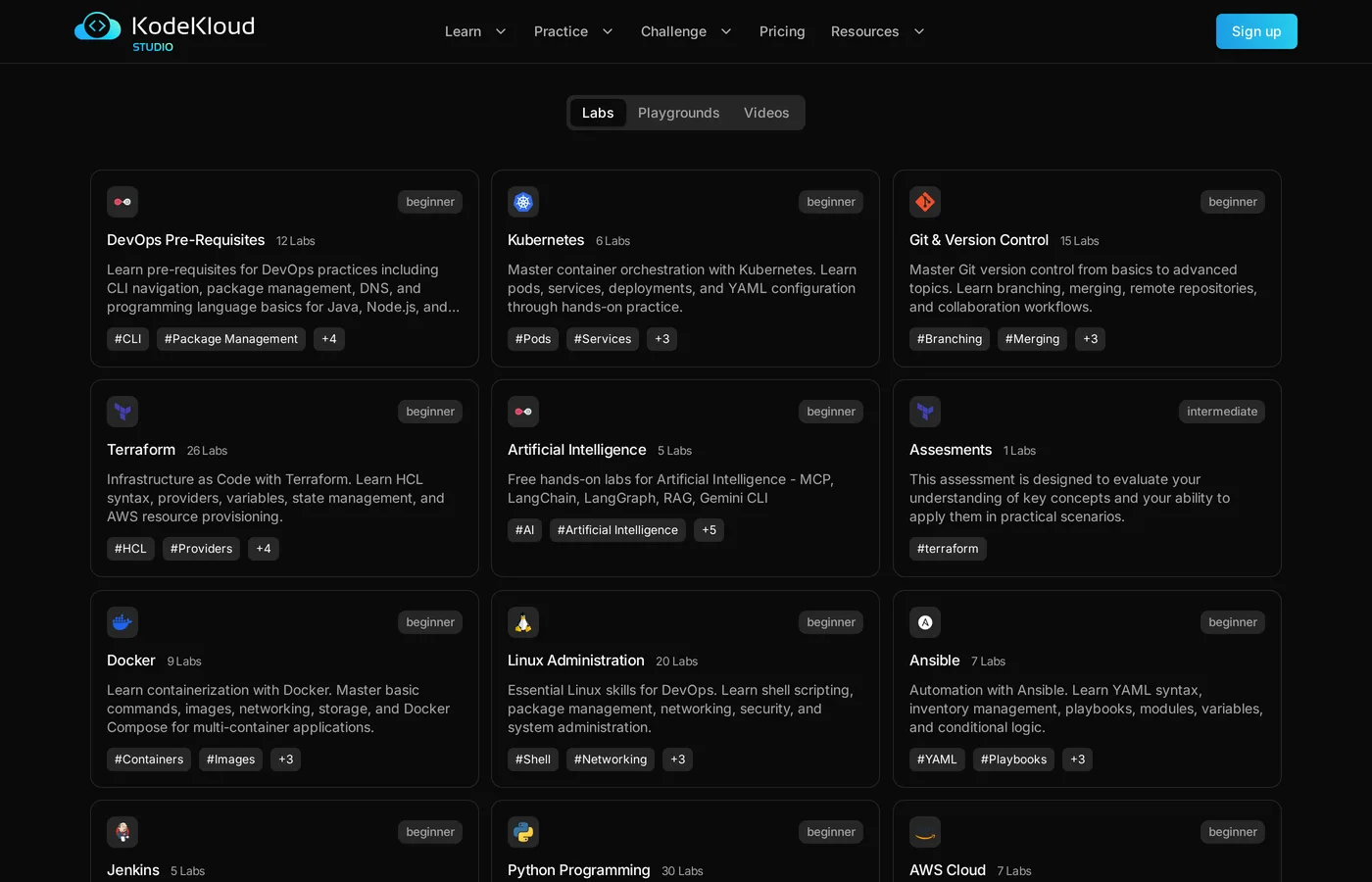This screenshot has width=1372, height=882.
Task: Click the #Services tag
Action: 603,339
